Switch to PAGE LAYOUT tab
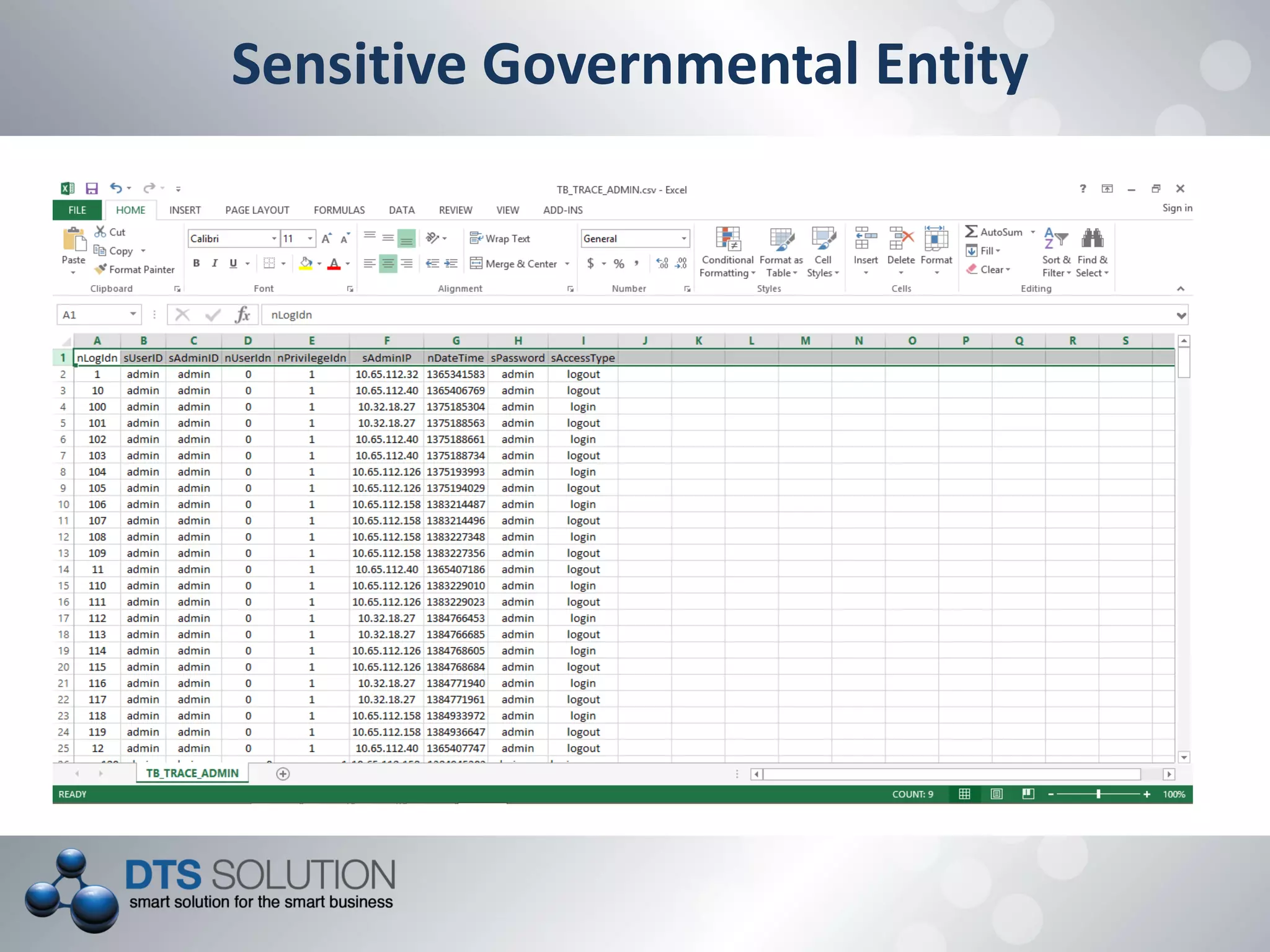This screenshot has height=952, width=1270. pos(257,210)
